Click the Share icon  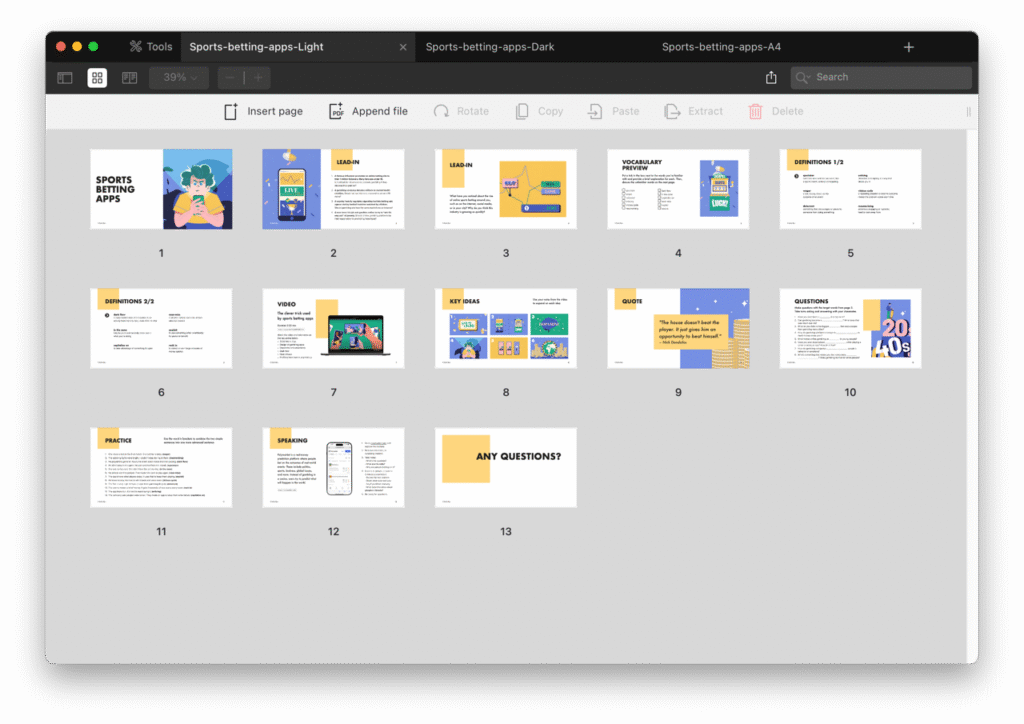[x=771, y=78]
